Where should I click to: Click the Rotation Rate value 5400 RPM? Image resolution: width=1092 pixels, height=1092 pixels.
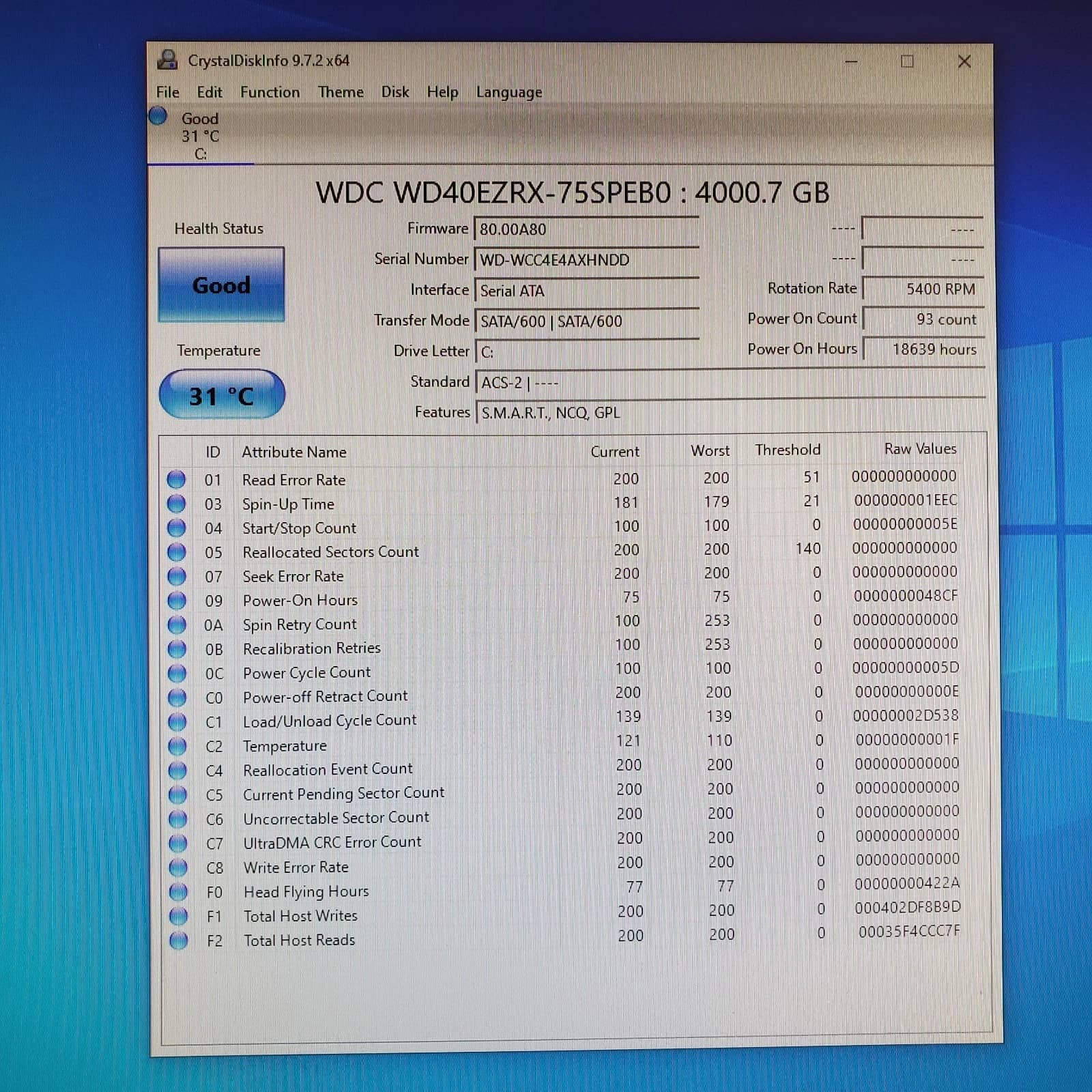pyautogui.click(x=923, y=289)
